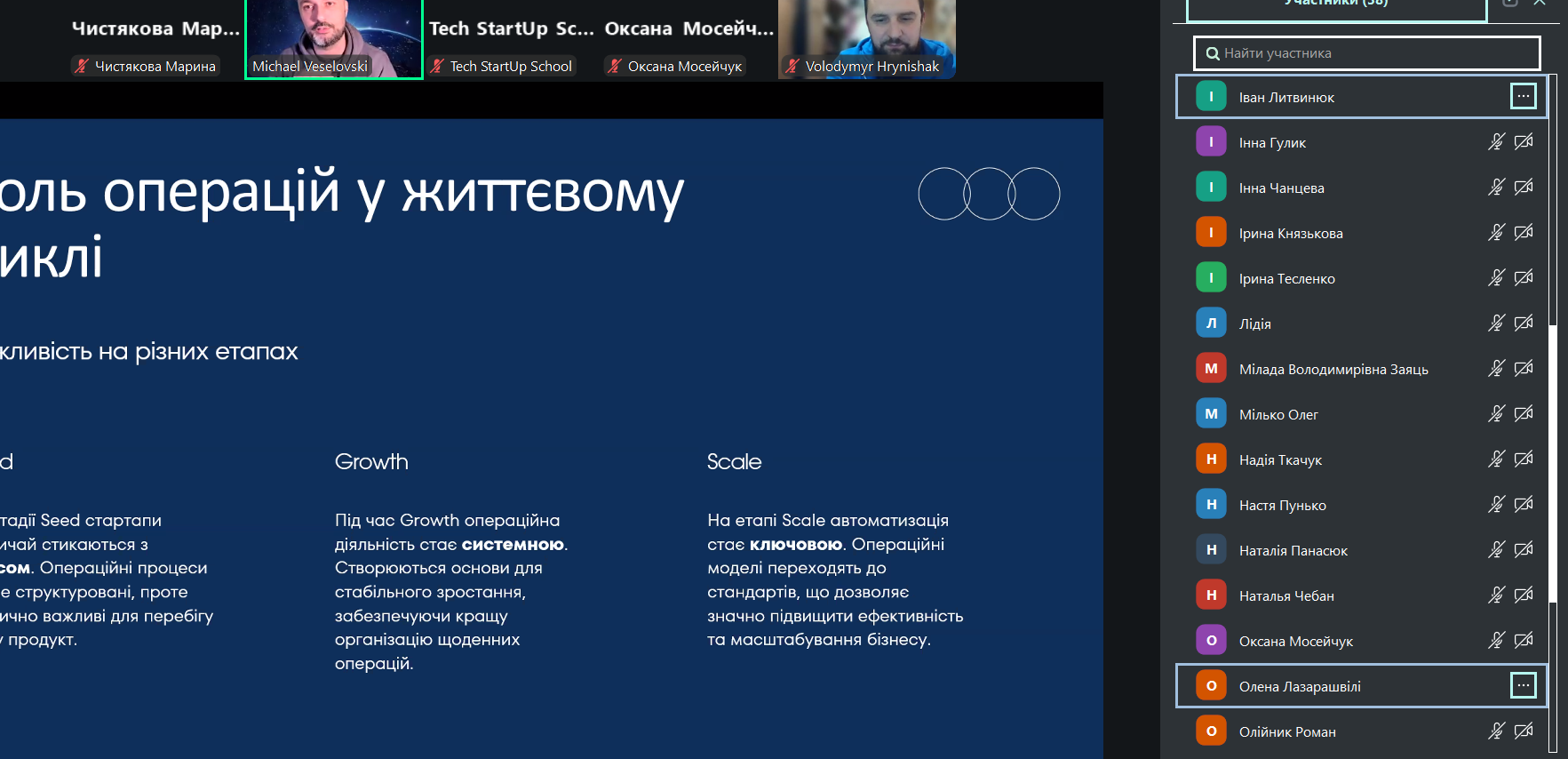Screen dimensions: 1568x759
Task: Select participant Мілада Володимирівна Заяць in list
Action: (x=1333, y=369)
